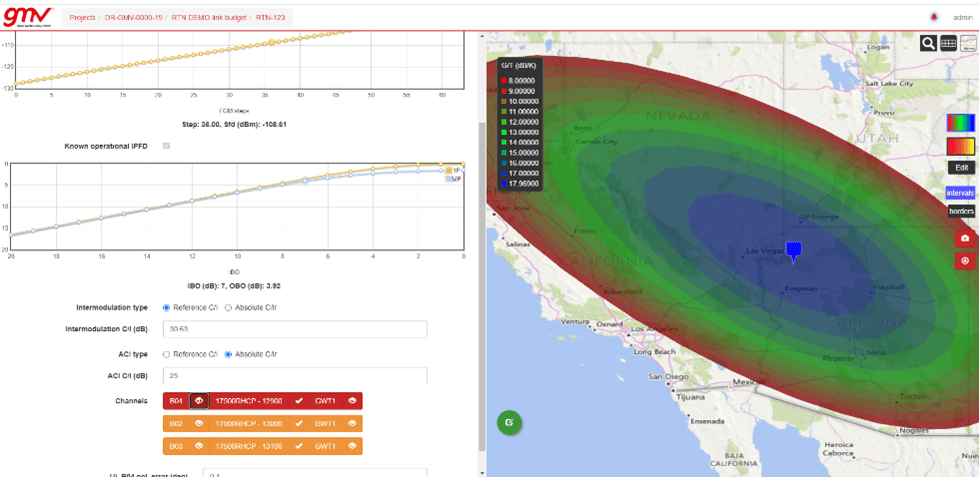Click the MP legend entry on IBO chart
Viewport: 979px width, 477px height.
453,179
